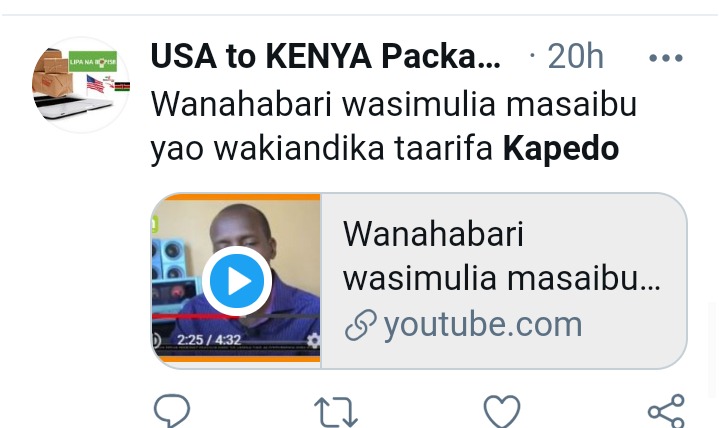The width and height of the screenshot is (719, 428).
Task: Open the card title Wanahabari wasimulia masaibu…
Action: (502, 256)
